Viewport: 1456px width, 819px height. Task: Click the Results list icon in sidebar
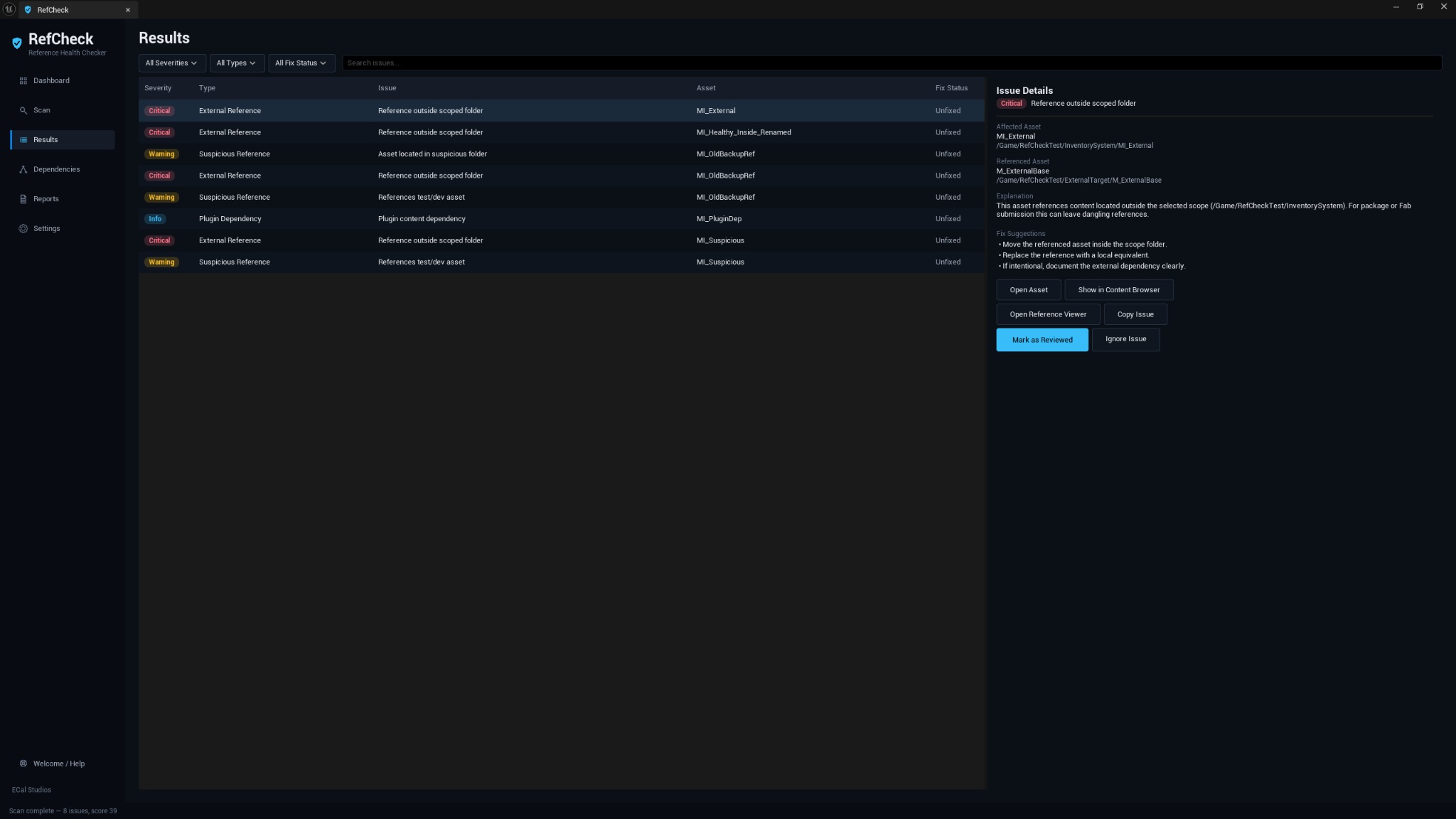[x=23, y=140]
